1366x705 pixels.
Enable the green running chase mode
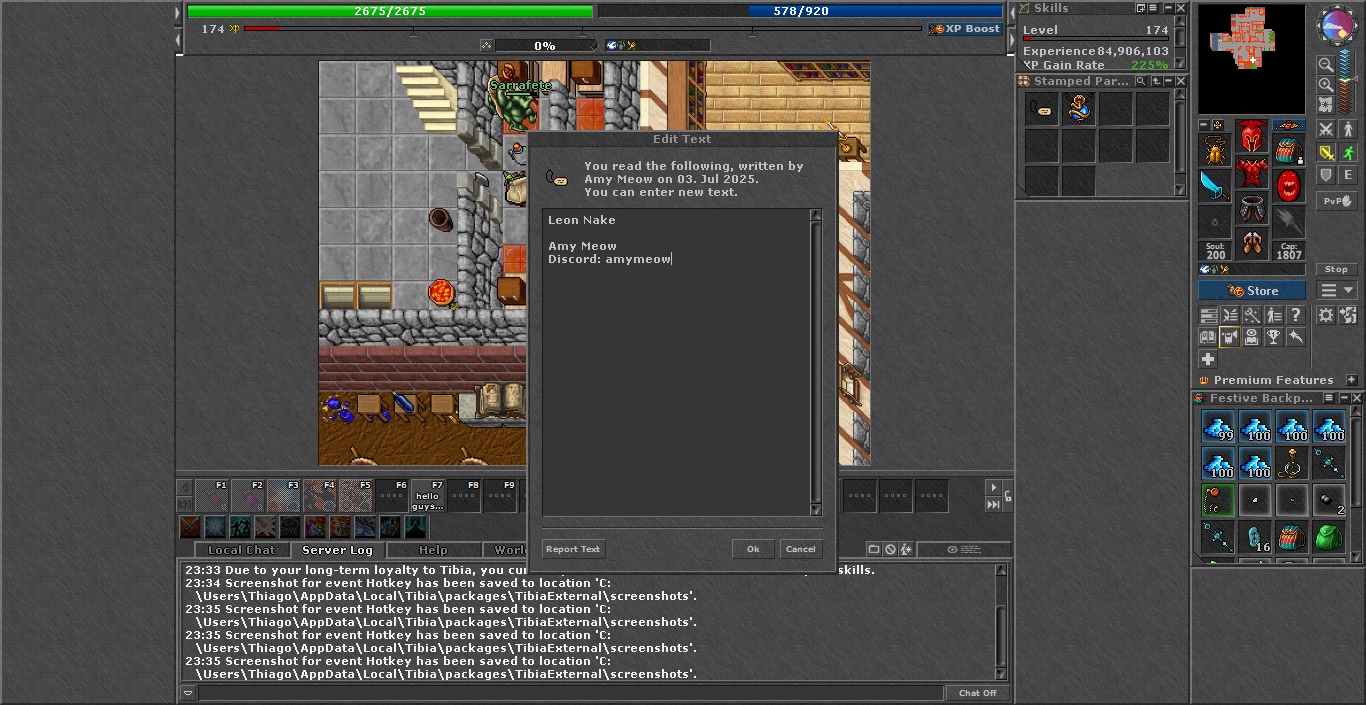[1348, 153]
